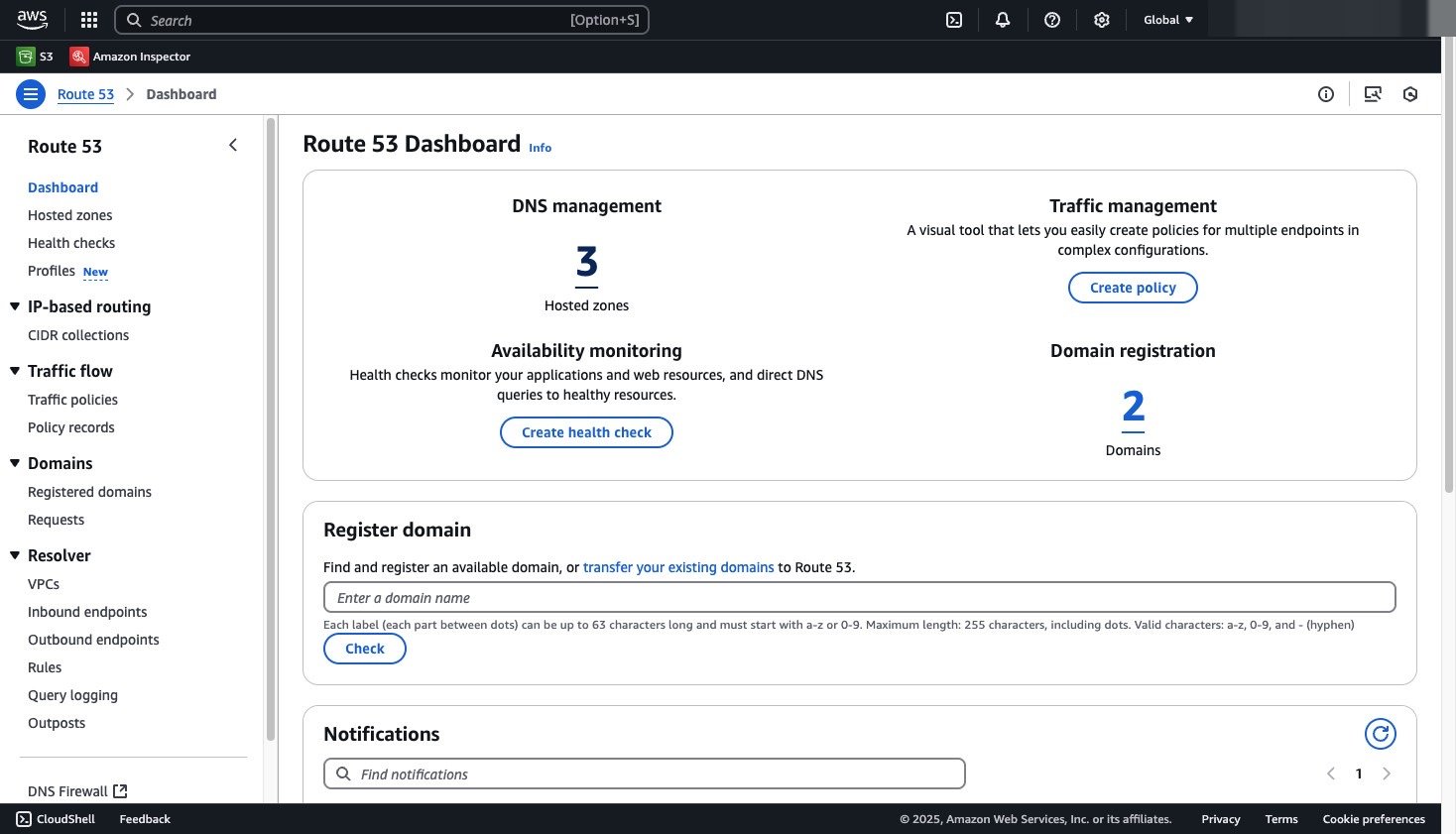Focus the Enter a domain name field
Screen dimensions: 1456x834
[x=859, y=597]
